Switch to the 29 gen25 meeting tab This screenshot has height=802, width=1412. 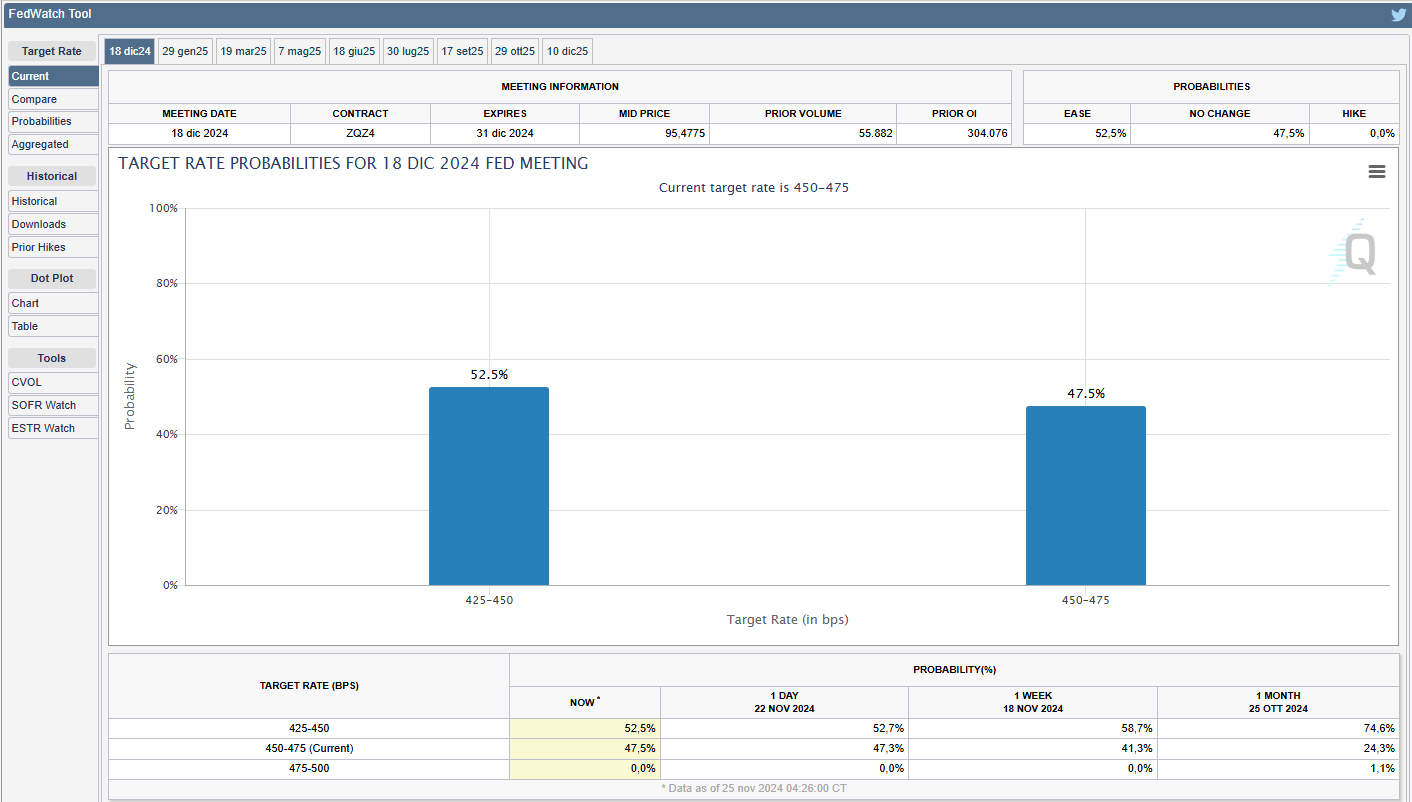(185, 51)
